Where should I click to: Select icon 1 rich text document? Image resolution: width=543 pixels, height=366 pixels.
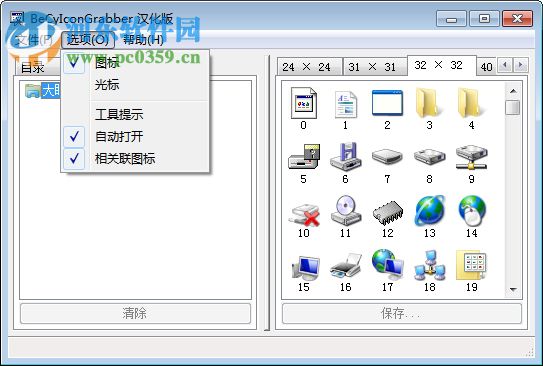click(346, 104)
